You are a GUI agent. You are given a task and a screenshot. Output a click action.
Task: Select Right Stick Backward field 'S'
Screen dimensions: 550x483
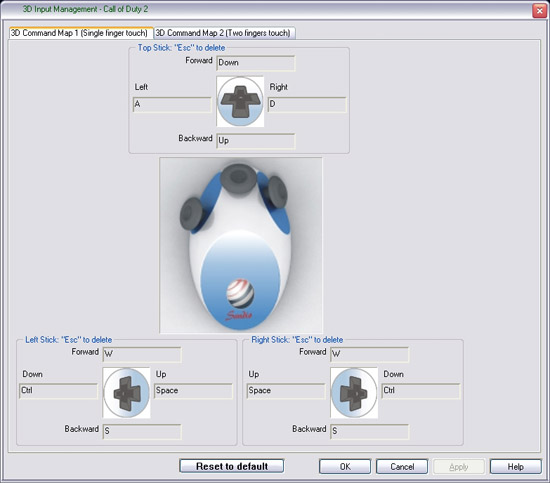click(x=370, y=431)
